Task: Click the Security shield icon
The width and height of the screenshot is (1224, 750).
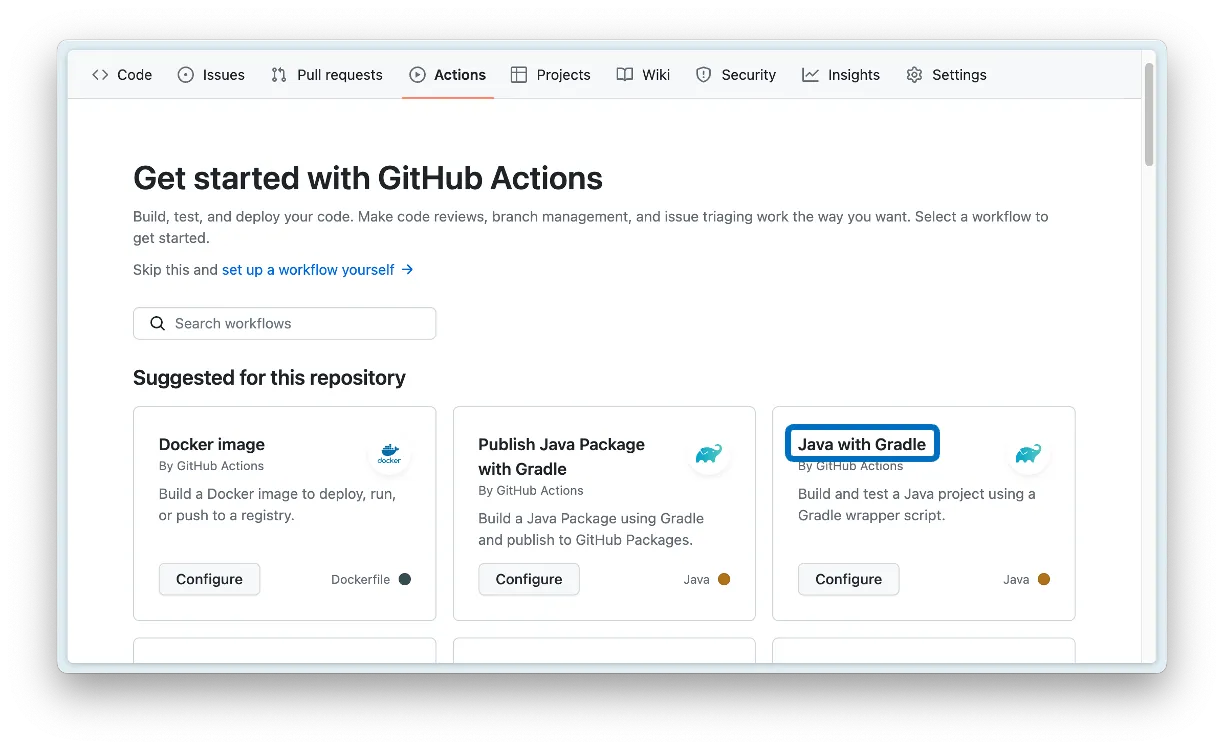Action: (704, 75)
